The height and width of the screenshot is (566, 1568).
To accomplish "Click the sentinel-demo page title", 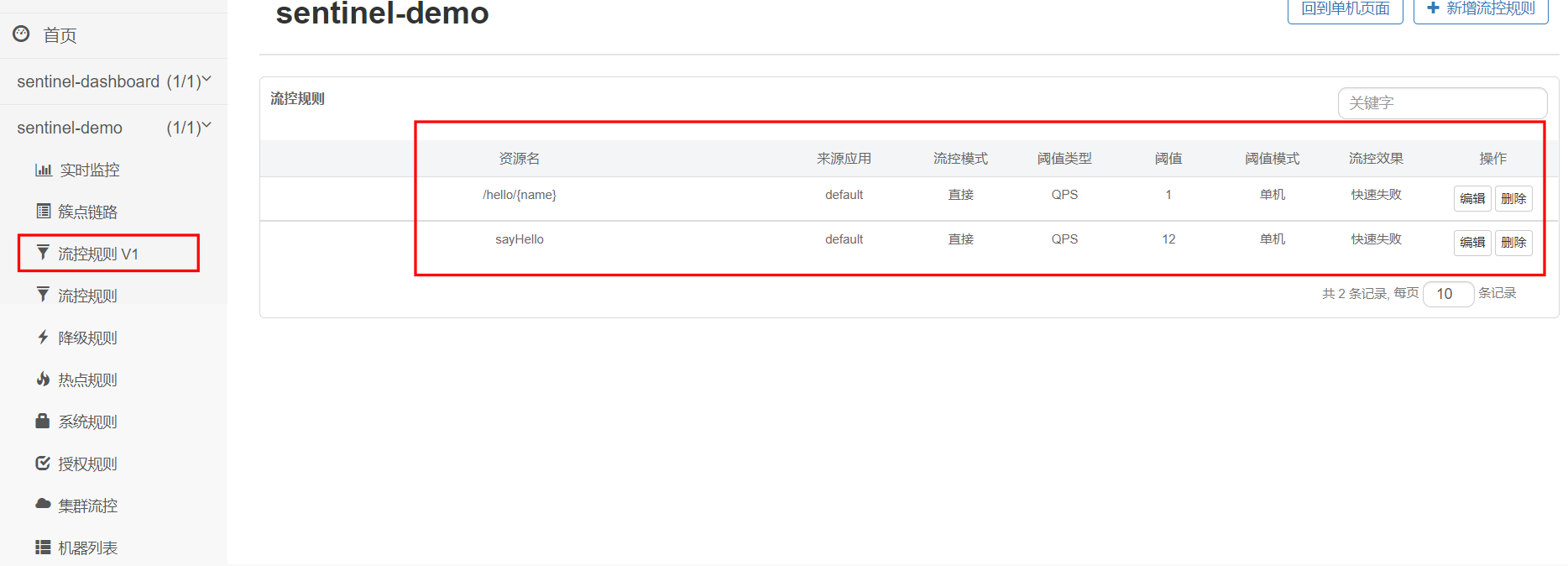I will (x=382, y=13).
